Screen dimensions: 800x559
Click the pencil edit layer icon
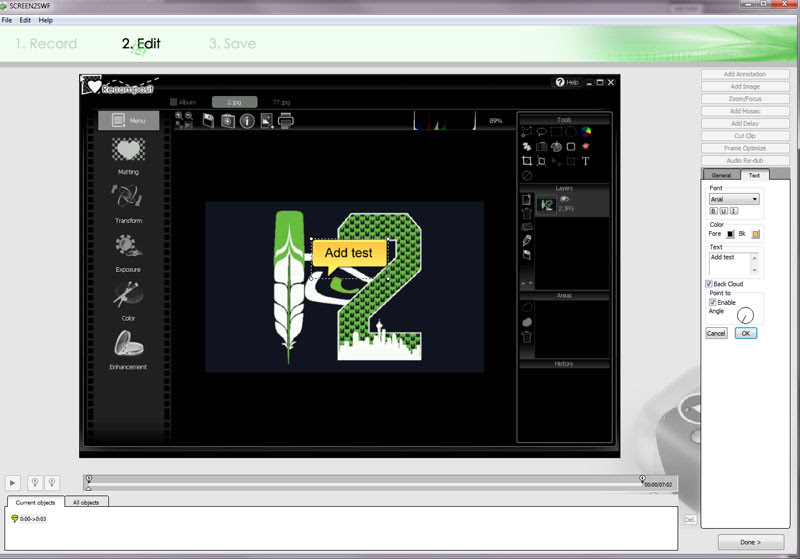pos(527,240)
